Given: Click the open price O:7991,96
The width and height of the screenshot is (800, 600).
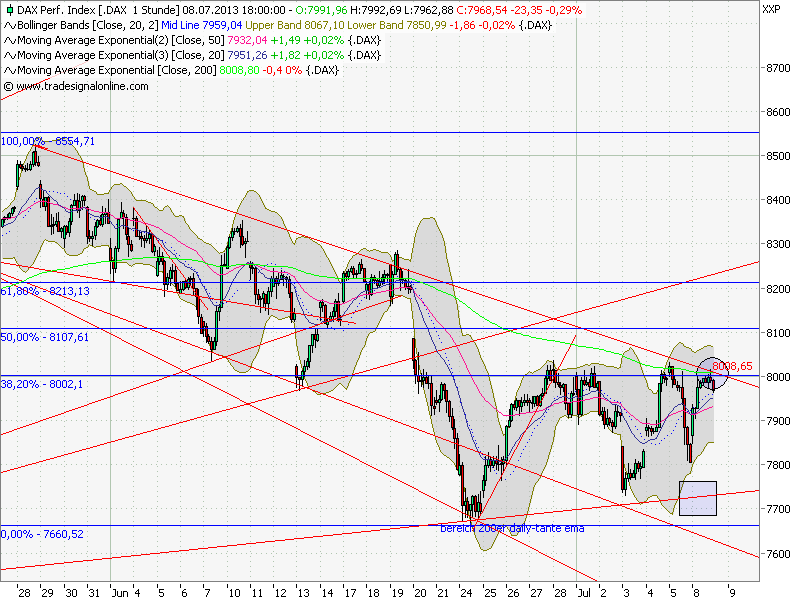Looking at the screenshot, I should point(321,10).
